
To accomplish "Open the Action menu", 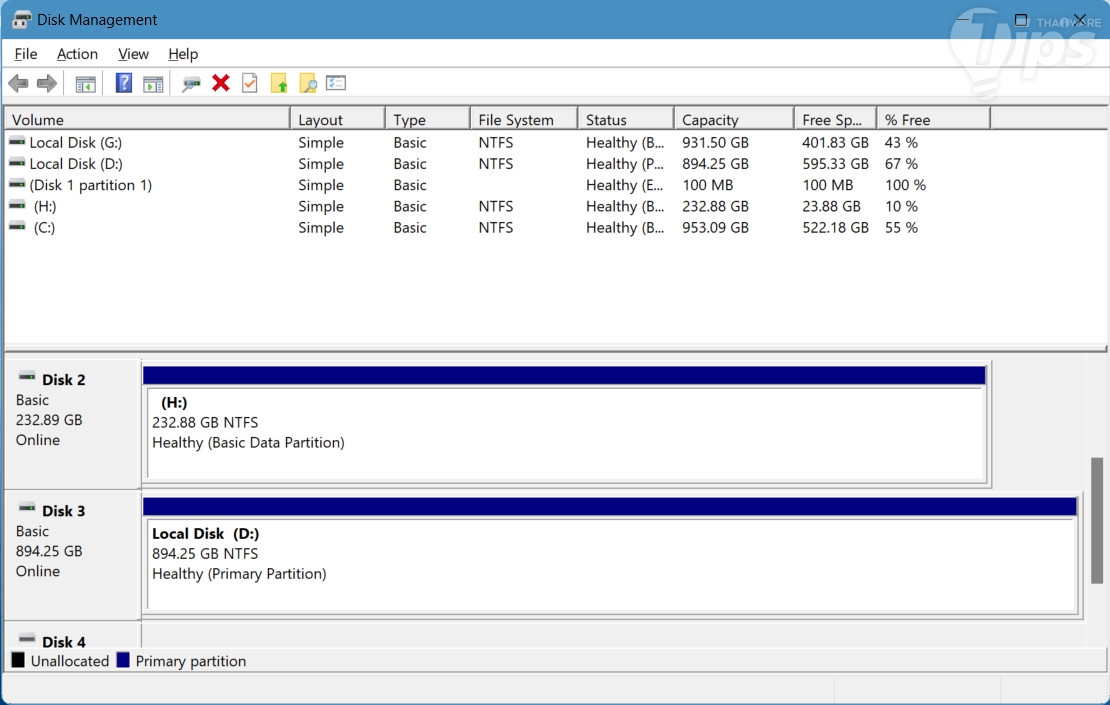I will pyautogui.click(x=77, y=54).
